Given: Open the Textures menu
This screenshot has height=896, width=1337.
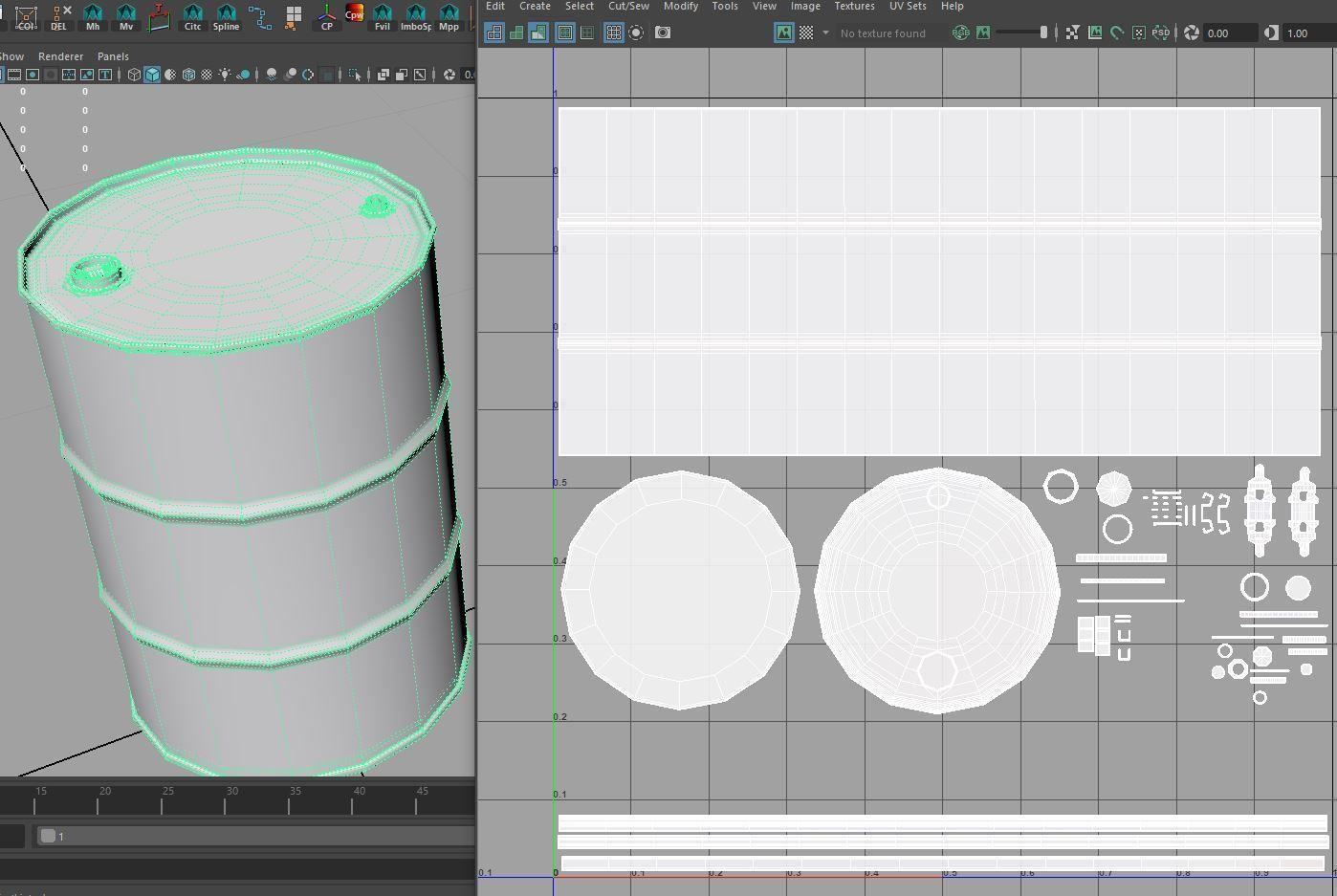Looking at the screenshot, I should pyautogui.click(x=854, y=7).
